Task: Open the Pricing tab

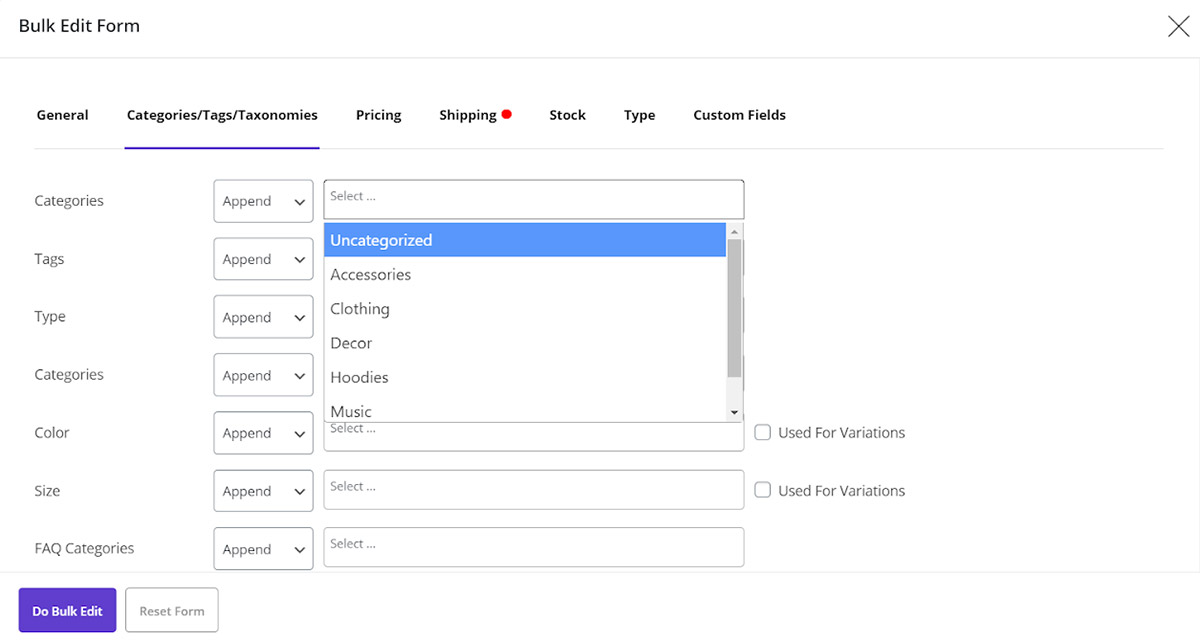Action: tap(378, 115)
